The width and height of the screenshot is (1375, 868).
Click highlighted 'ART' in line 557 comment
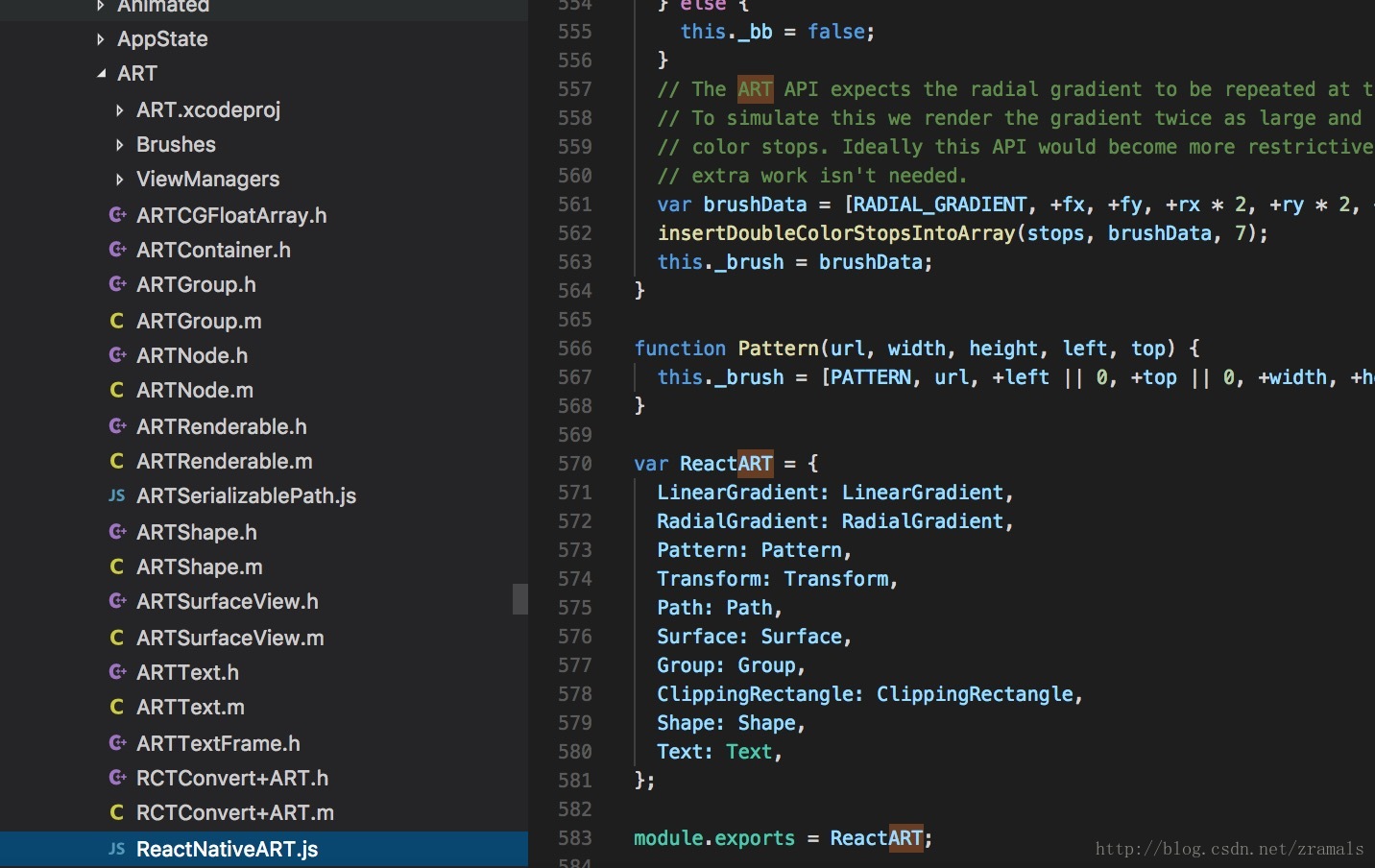(x=755, y=89)
